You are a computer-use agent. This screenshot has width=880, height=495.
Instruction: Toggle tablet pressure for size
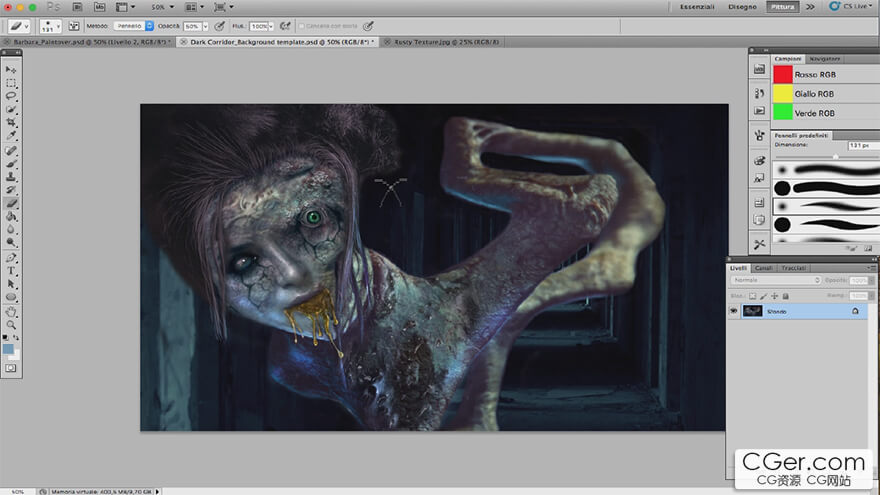[368, 26]
